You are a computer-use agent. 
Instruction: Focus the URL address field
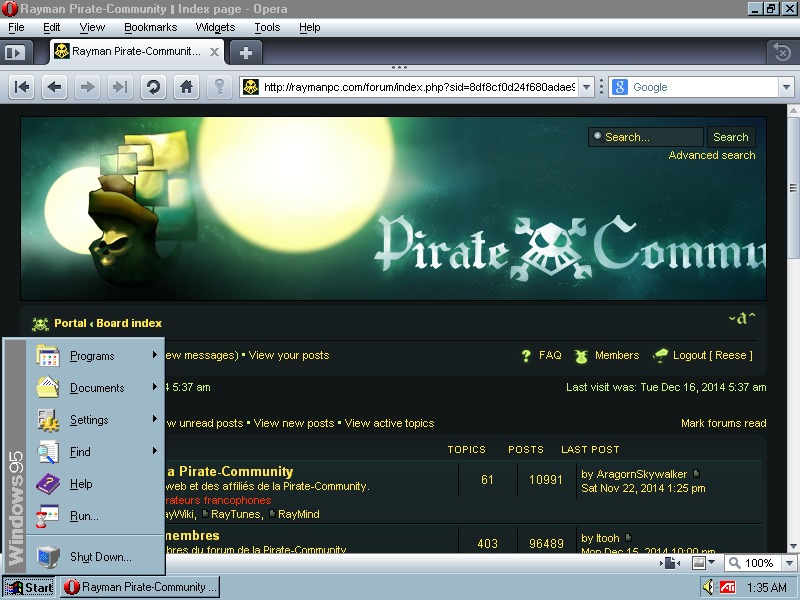pyautogui.click(x=419, y=87)
